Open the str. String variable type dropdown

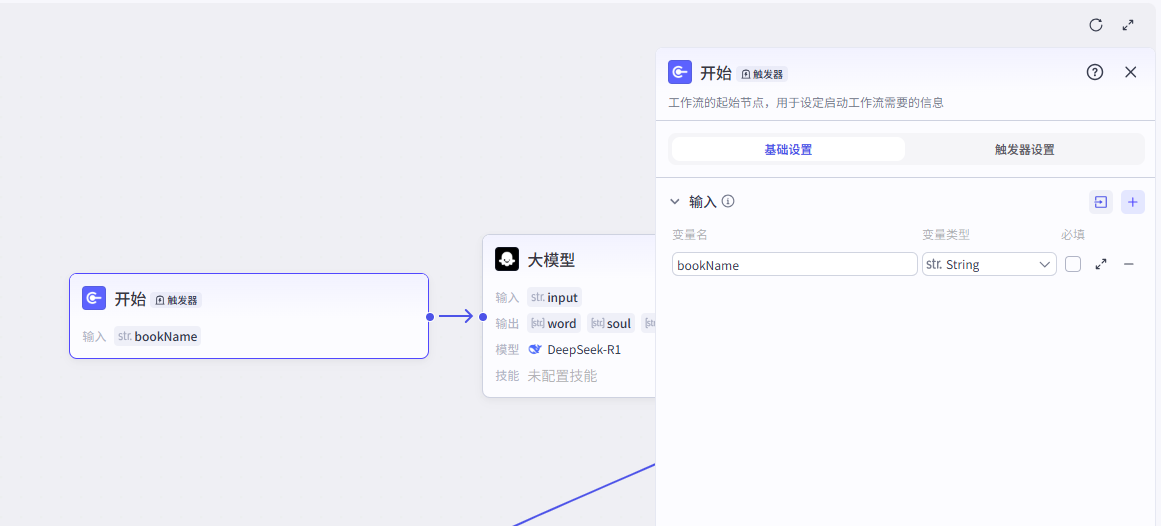click(989, 264)
